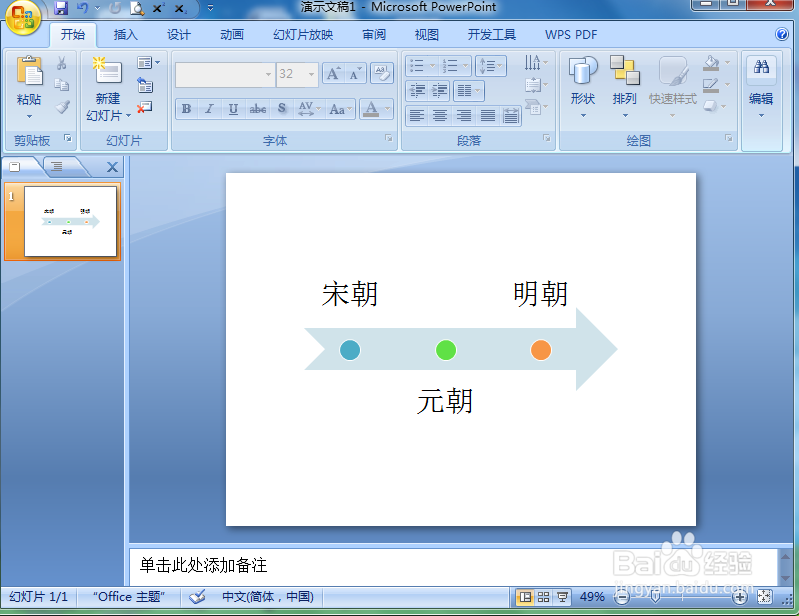This screenshot has height=616, width=799.
Task: Expand the bullets list dropdown
Action: pyautogui.click(x=432, y=66)
